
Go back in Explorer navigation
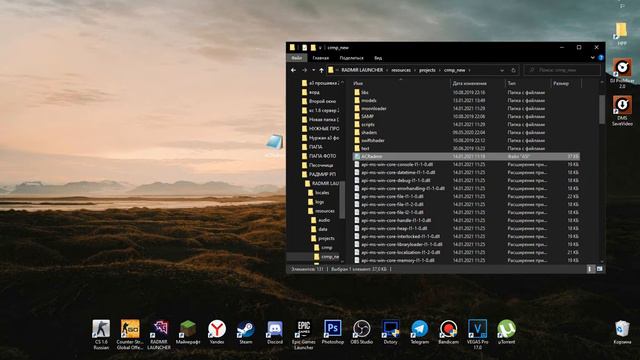pyautogui.click(x=293, y=70)
